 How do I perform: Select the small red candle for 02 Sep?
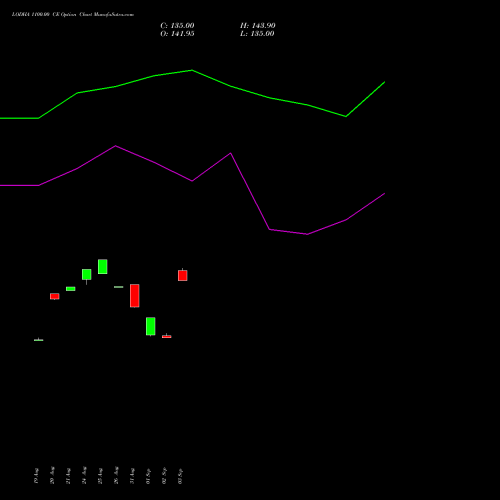pos(167,336)
